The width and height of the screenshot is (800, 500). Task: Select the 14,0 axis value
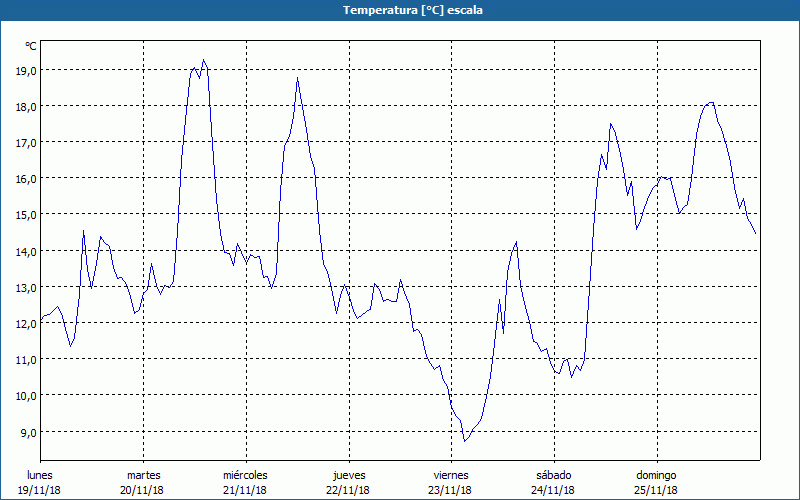tap(27, 252)
